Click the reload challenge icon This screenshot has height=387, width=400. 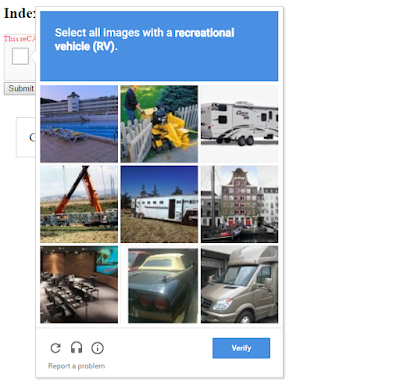[x=56, y=348]
